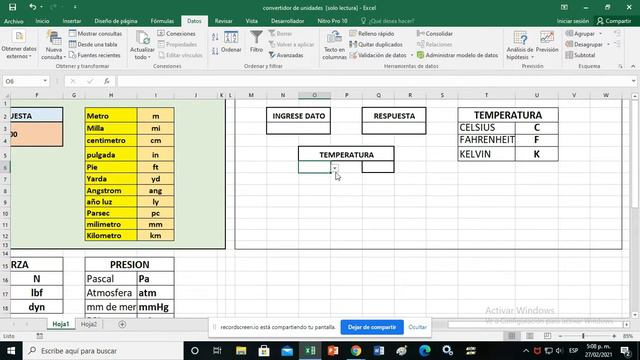Screen dimensions: 640x360
Task: Click the insert function fx icon
Action: pos(107,81)
